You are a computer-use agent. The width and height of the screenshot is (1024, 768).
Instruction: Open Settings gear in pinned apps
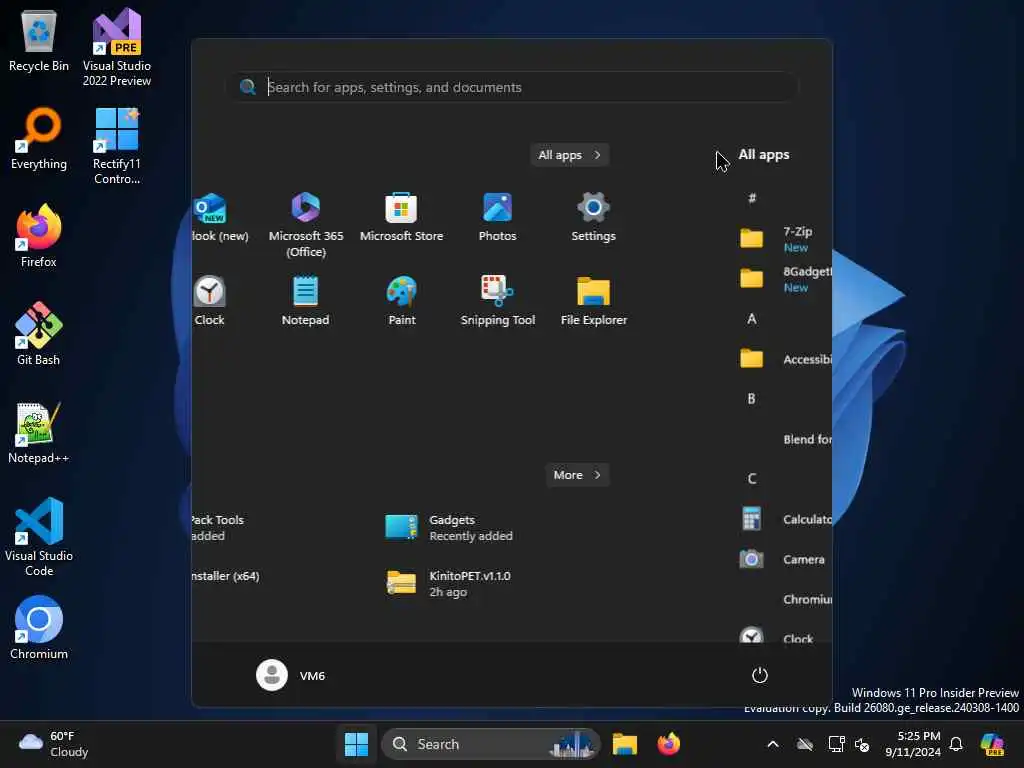(x=593, y=217)
